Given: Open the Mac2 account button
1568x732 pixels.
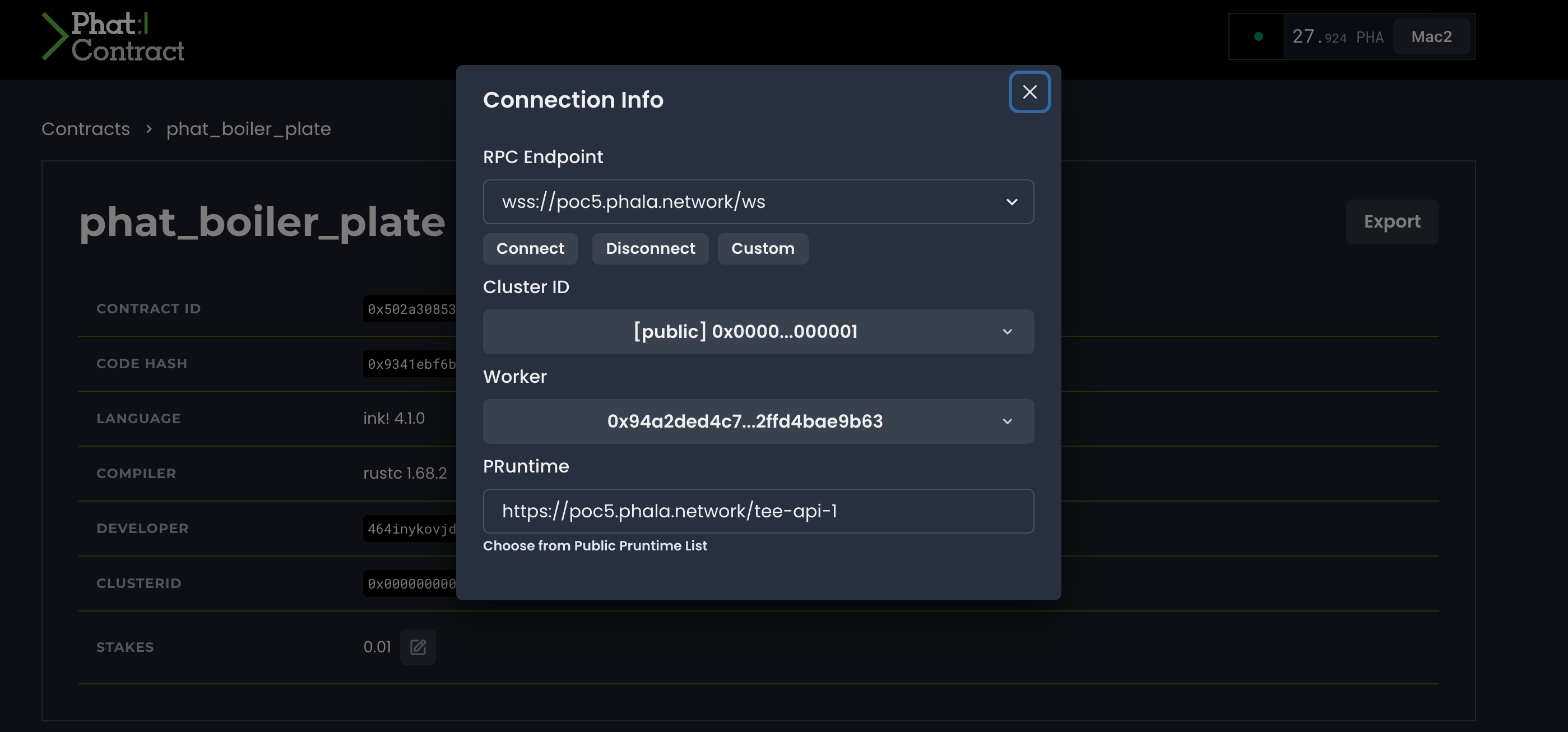Looking at the screenshot, I should coord(1432,36).
